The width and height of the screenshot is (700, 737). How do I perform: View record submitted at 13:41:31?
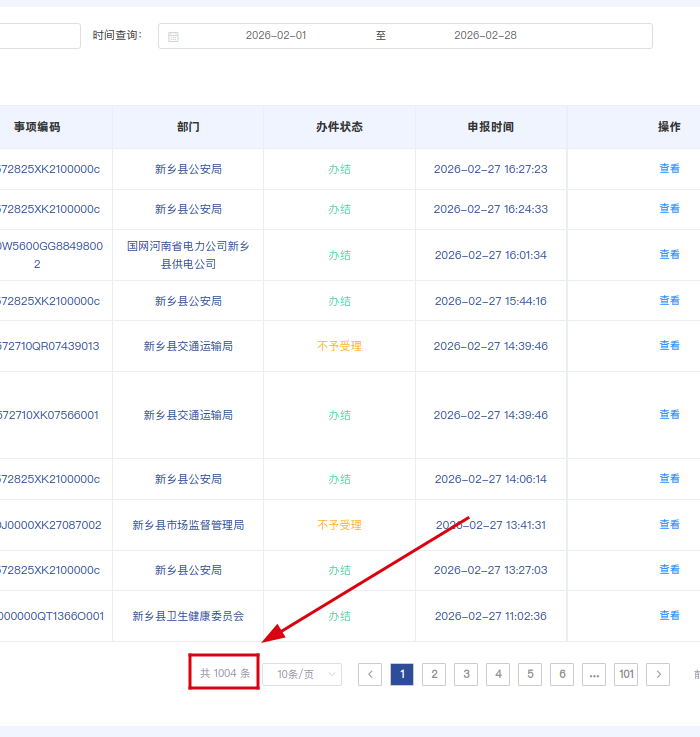pyautogui.click(x=669, y=525)
